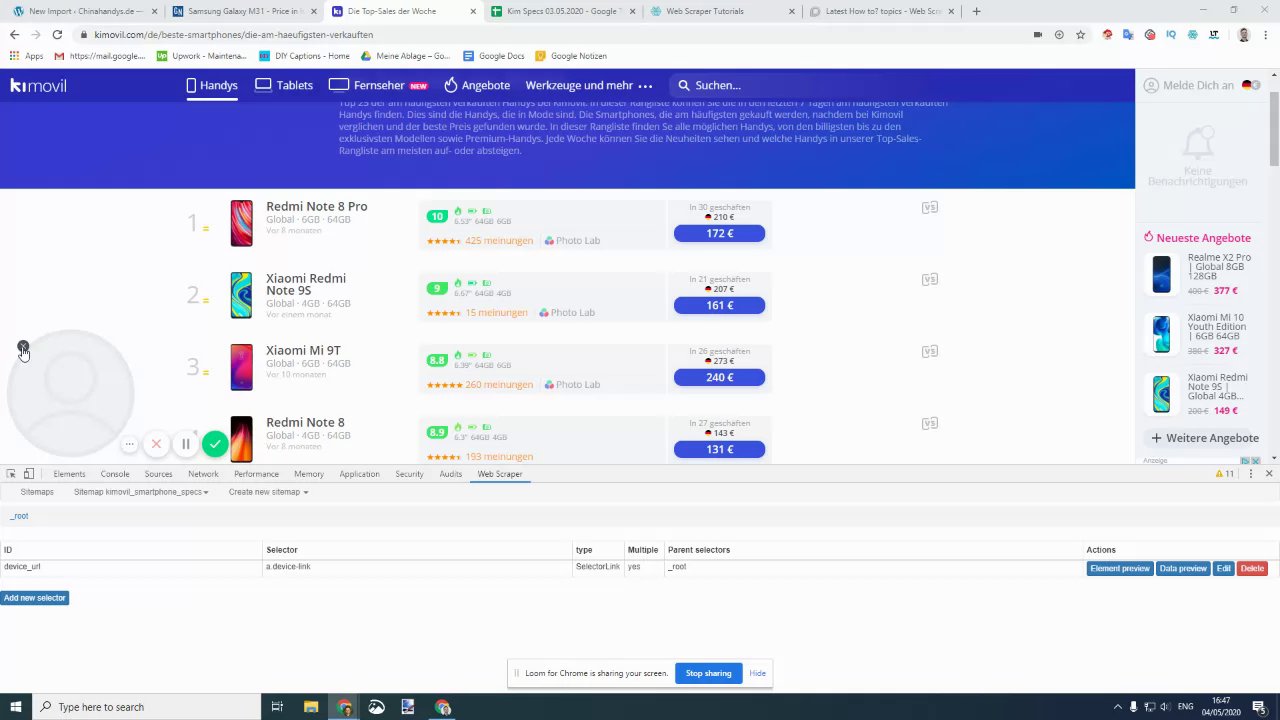Click _root breadcrumb link
Viewport: 1280px width, 720px height.
[19, 516]
